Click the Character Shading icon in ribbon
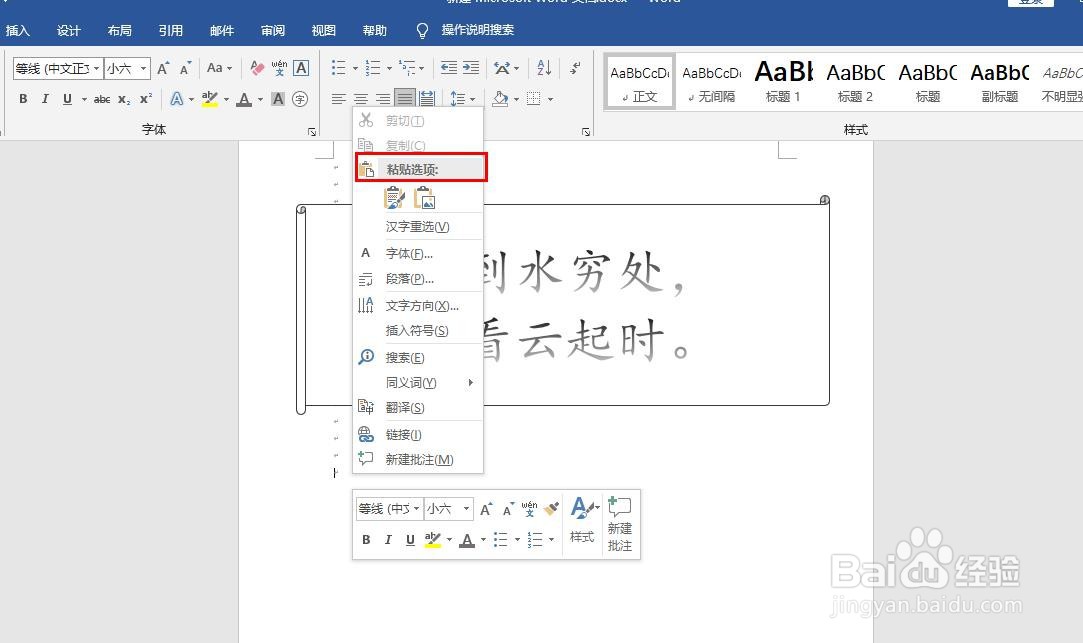 [278, 99]
